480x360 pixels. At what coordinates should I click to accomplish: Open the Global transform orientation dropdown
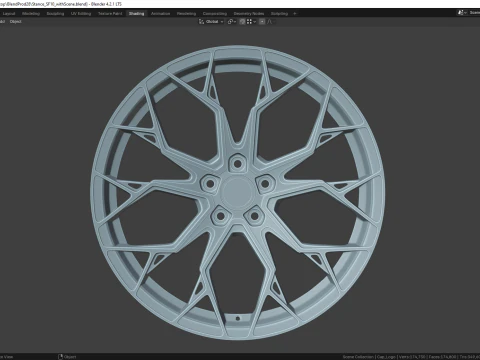pyautogui.click(x=211, y=22)
